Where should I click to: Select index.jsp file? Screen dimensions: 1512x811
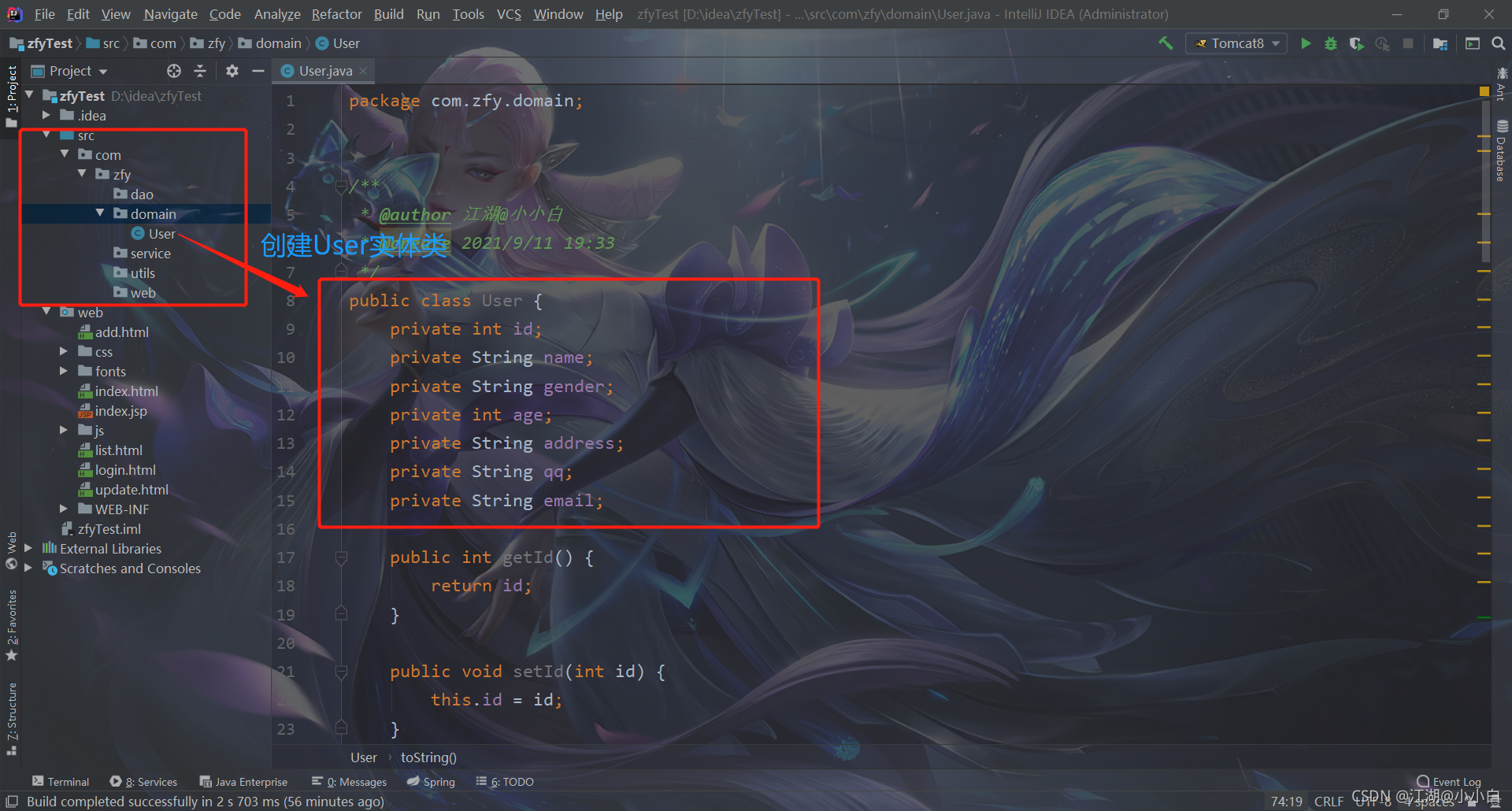coord(113,411)
